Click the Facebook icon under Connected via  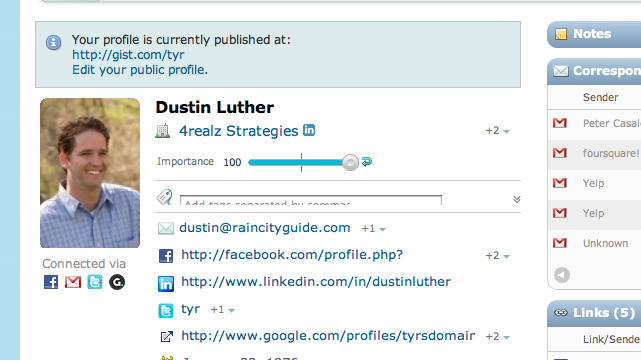tap(51, 282)
